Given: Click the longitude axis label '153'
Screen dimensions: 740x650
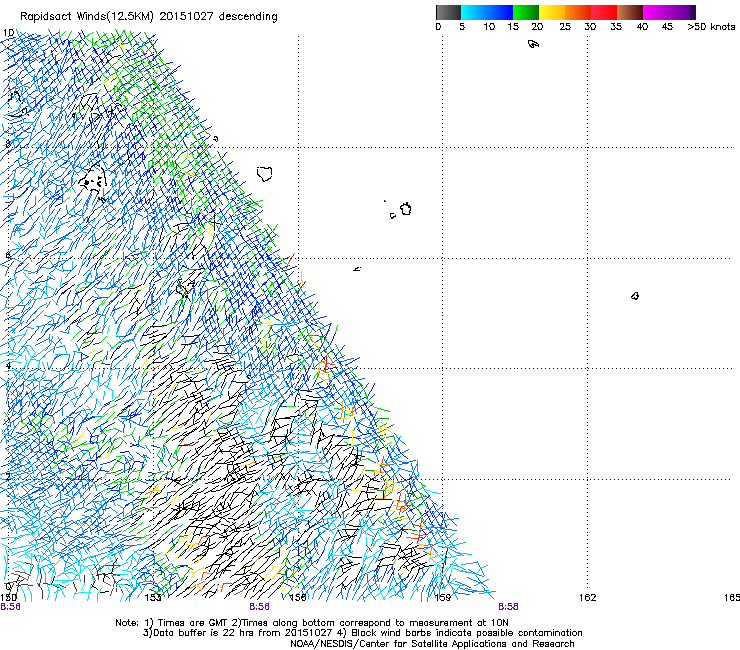Looking at the screenshot, I should coord(153,598).
